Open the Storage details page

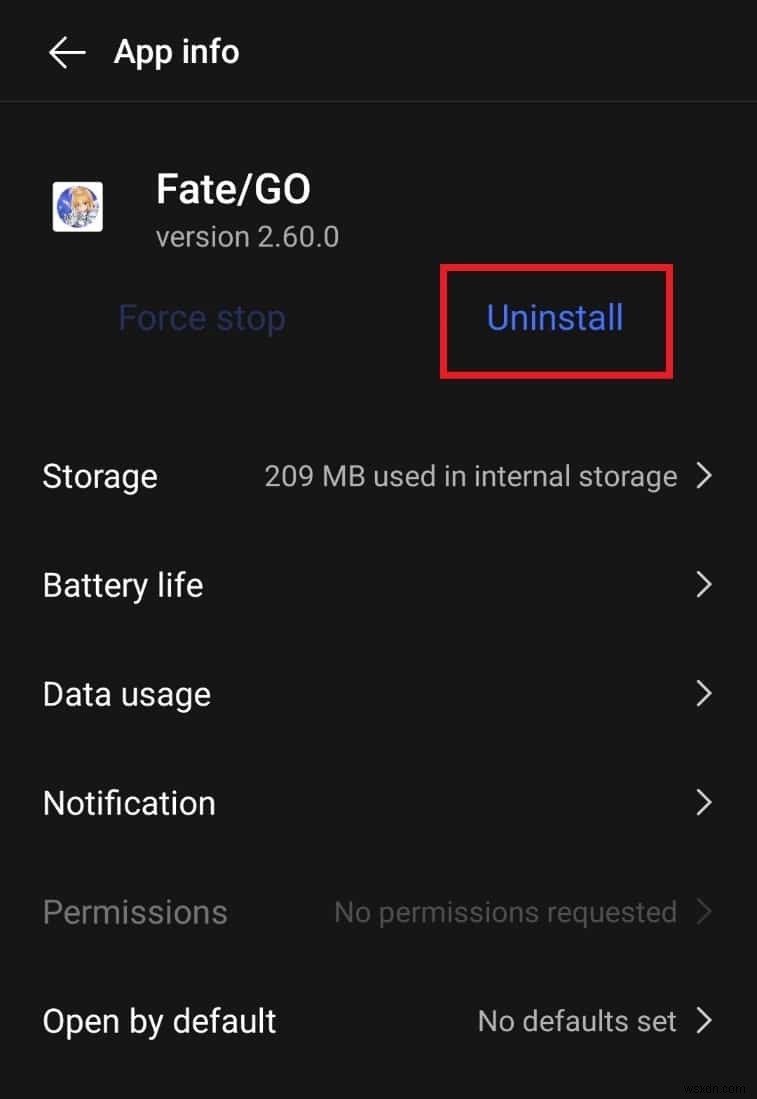(x=100, y=476)
